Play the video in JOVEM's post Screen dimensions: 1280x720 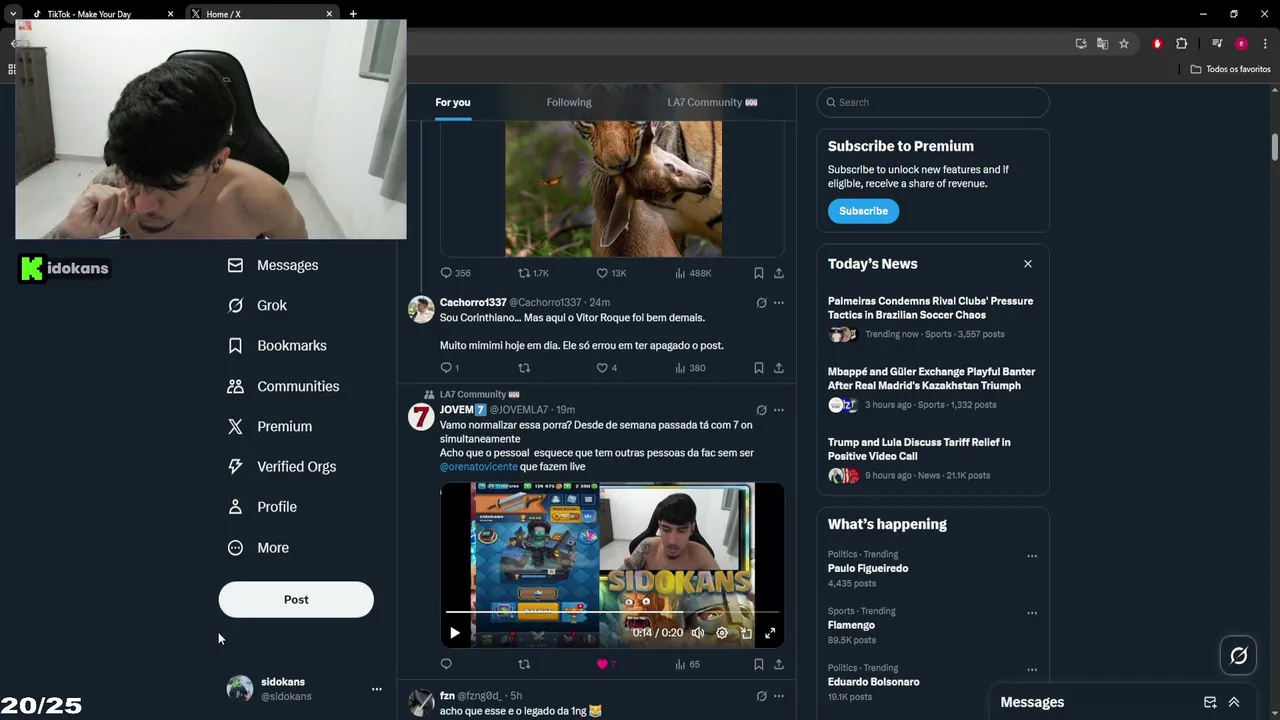click(454, 633)
